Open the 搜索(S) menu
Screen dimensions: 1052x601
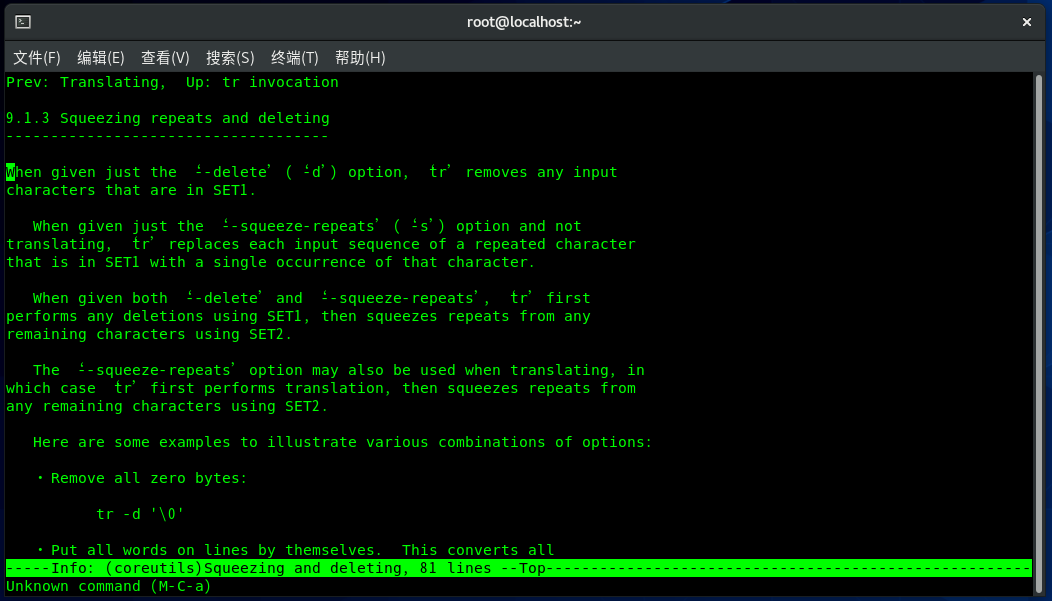click(230, 58)
